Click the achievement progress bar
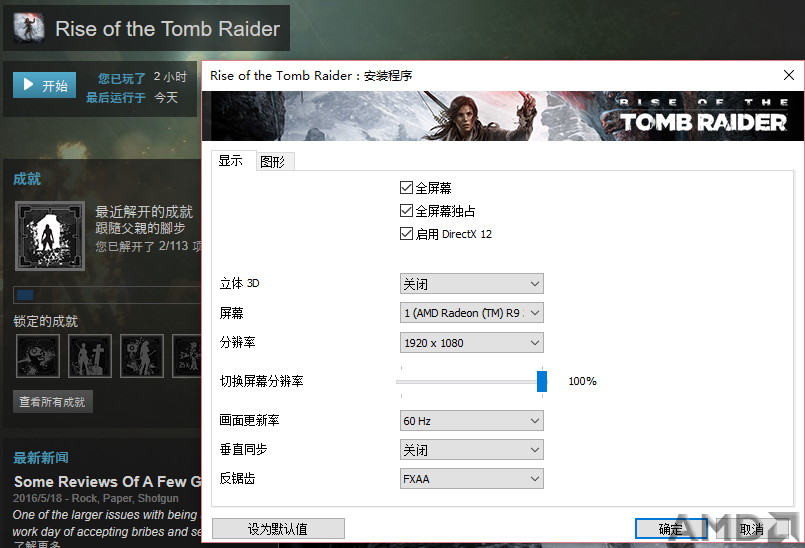805x548 pixels. (107, 295)
